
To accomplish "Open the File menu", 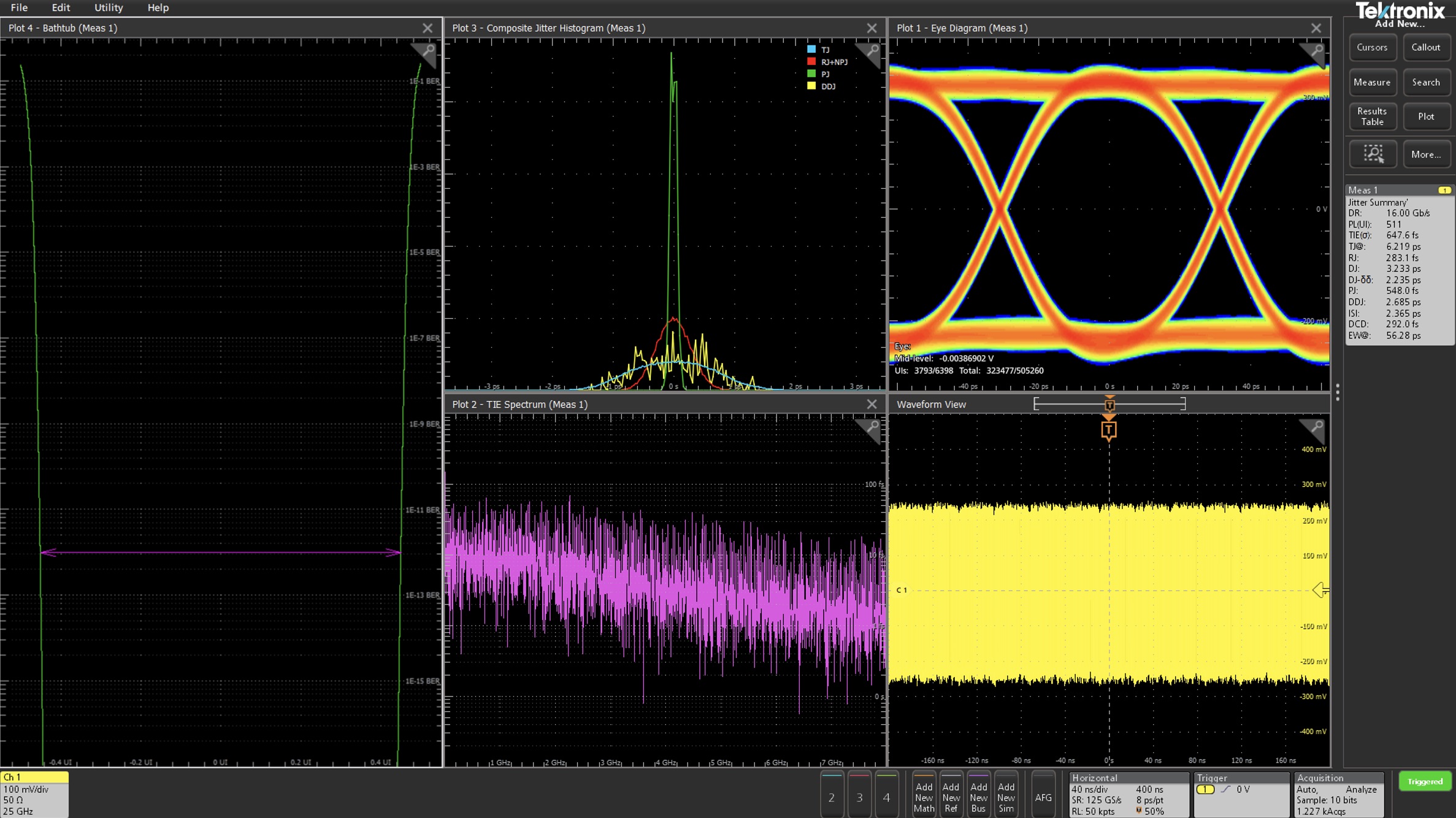I will (19, 7).
